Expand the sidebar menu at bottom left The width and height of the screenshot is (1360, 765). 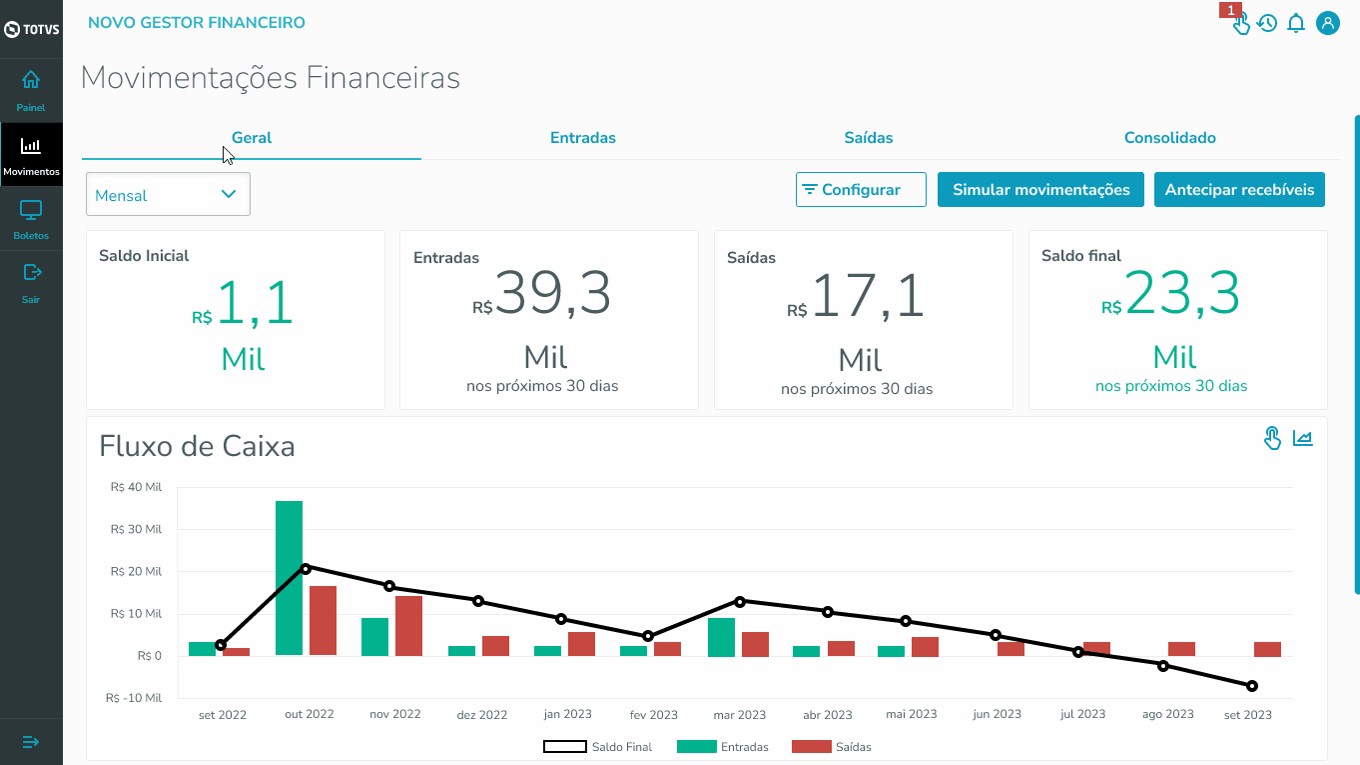click(x=31, y=742)
